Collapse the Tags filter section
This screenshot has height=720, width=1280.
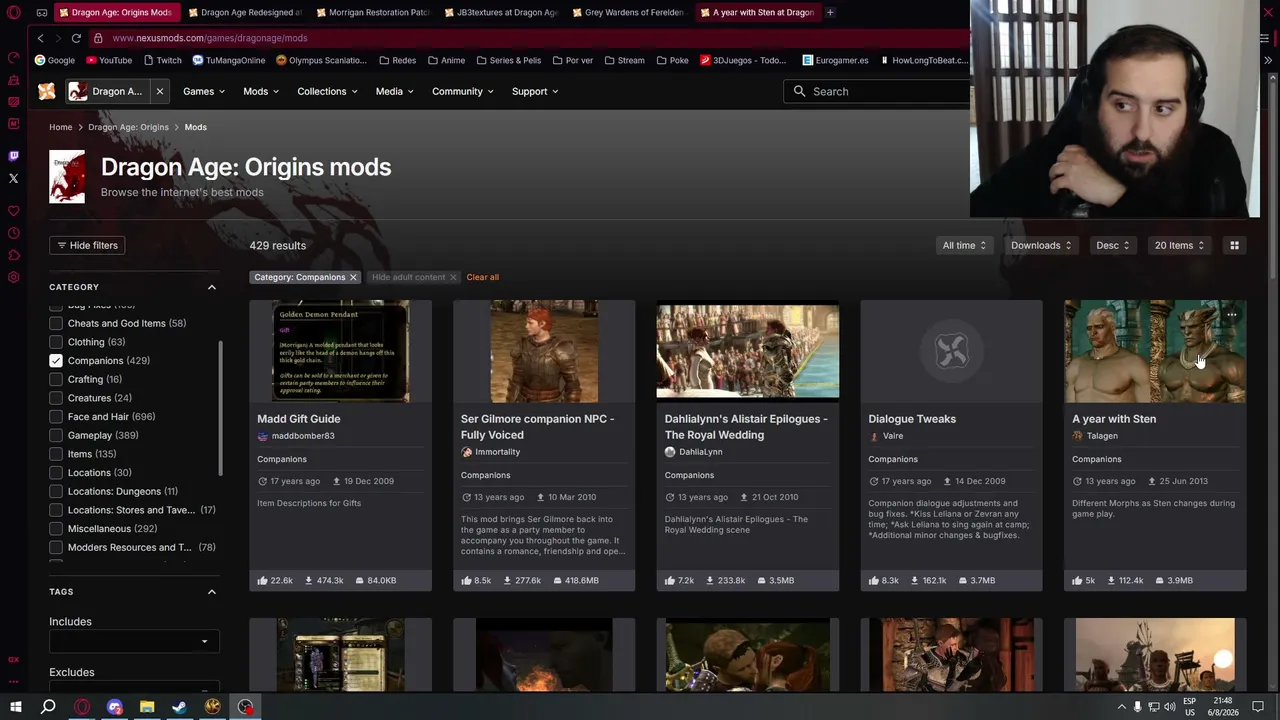[x=212, y=592]
